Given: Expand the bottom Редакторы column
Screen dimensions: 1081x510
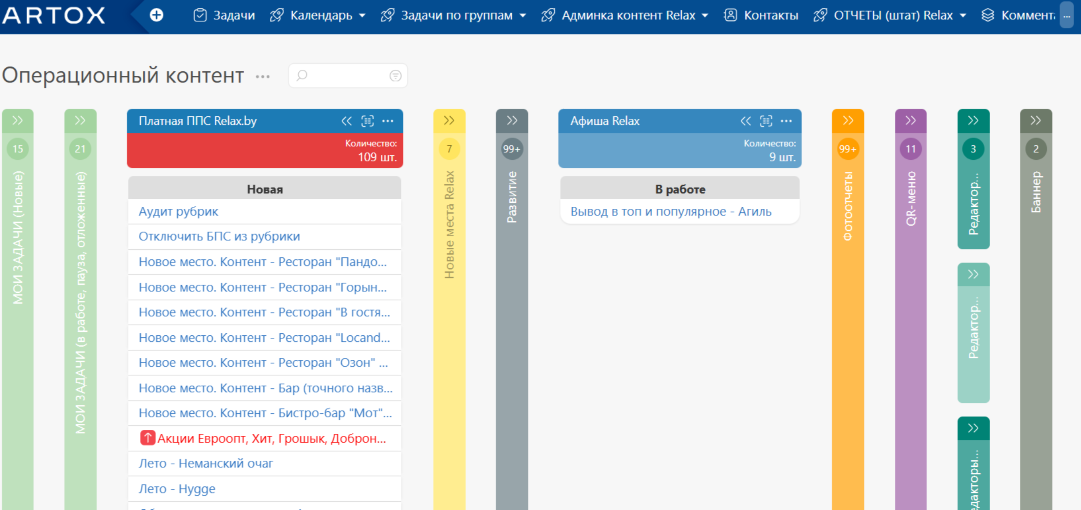Looking at the screenshot, I should pos(973,428).
